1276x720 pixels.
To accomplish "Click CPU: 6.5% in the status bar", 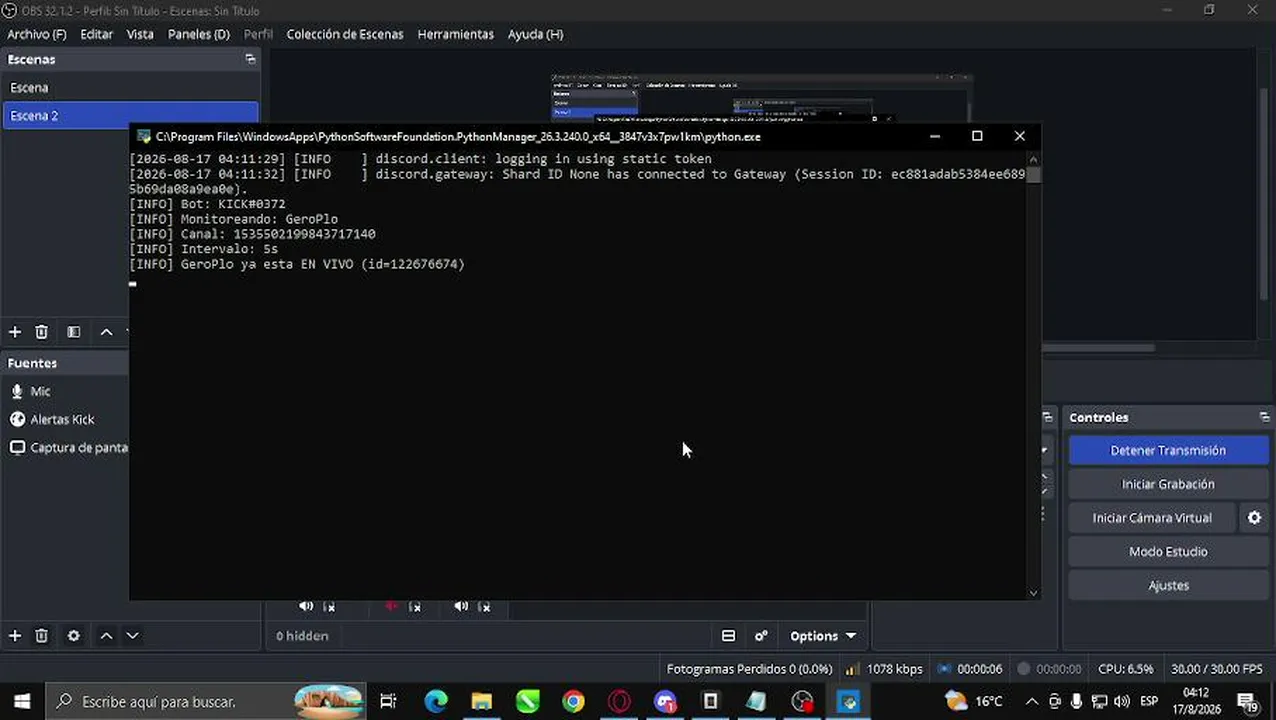I will 1125,668.
